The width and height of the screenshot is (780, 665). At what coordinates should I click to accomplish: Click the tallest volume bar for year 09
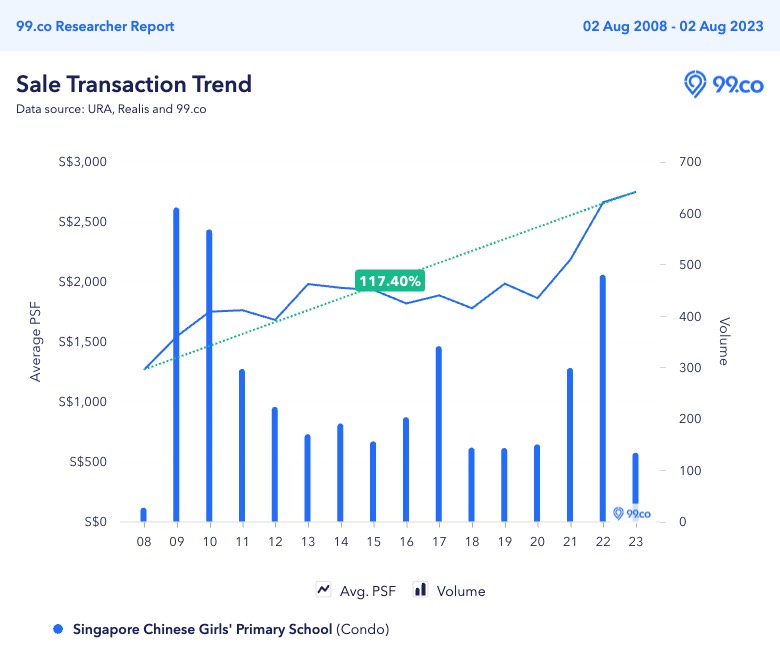(x=176, y=365)
